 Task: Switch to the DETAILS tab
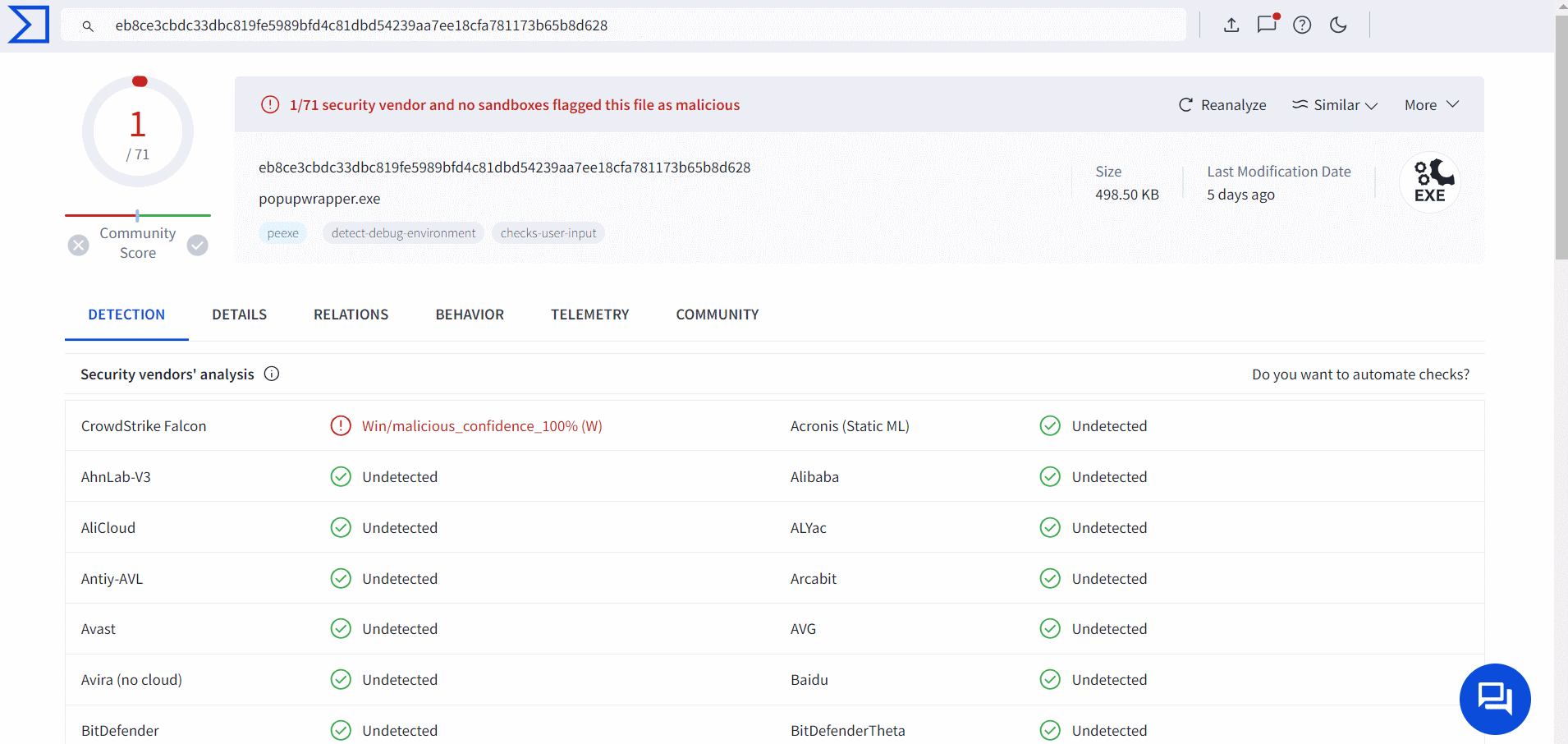coord(240,315)
